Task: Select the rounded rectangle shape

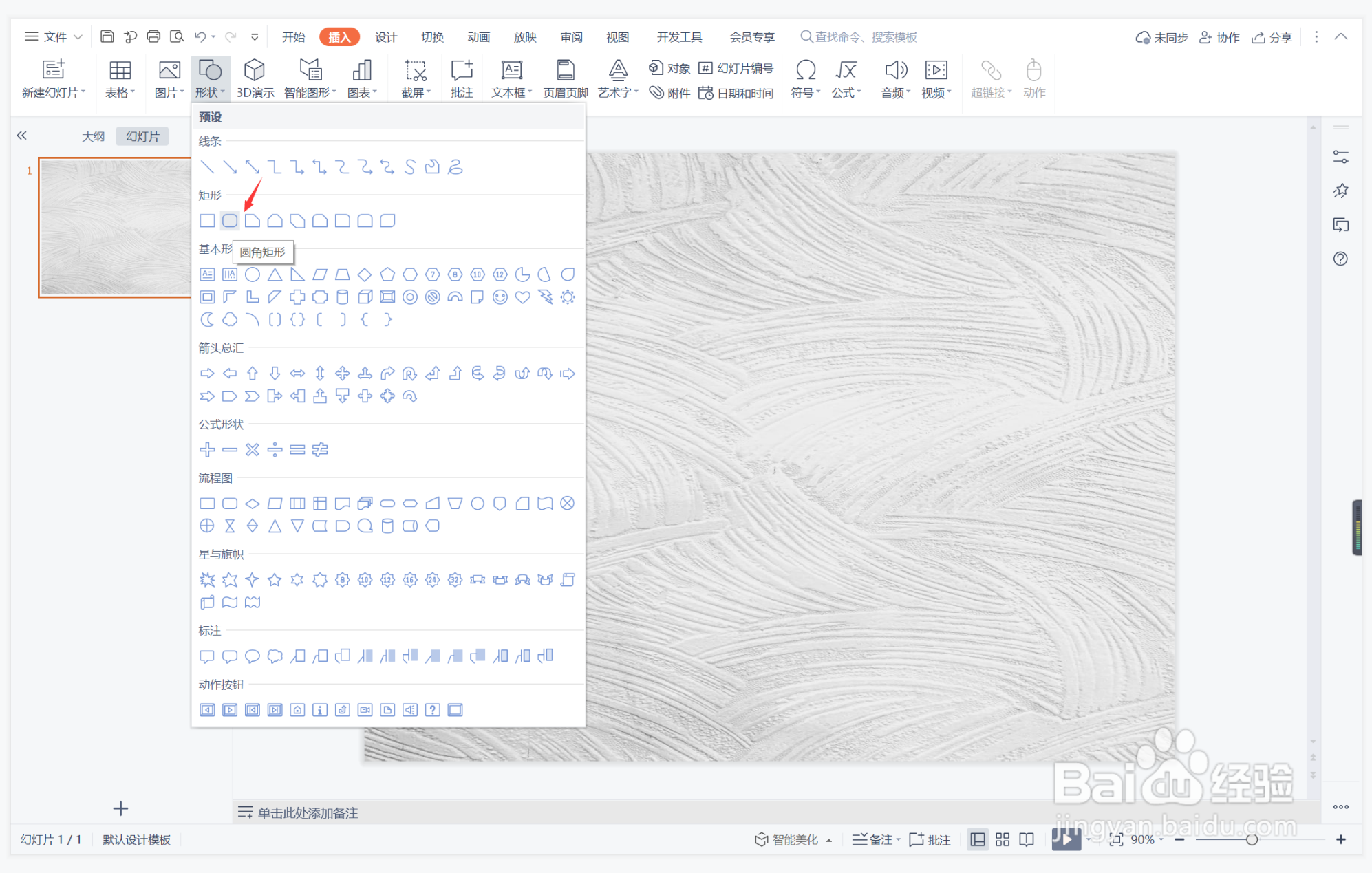Action: 230,221
